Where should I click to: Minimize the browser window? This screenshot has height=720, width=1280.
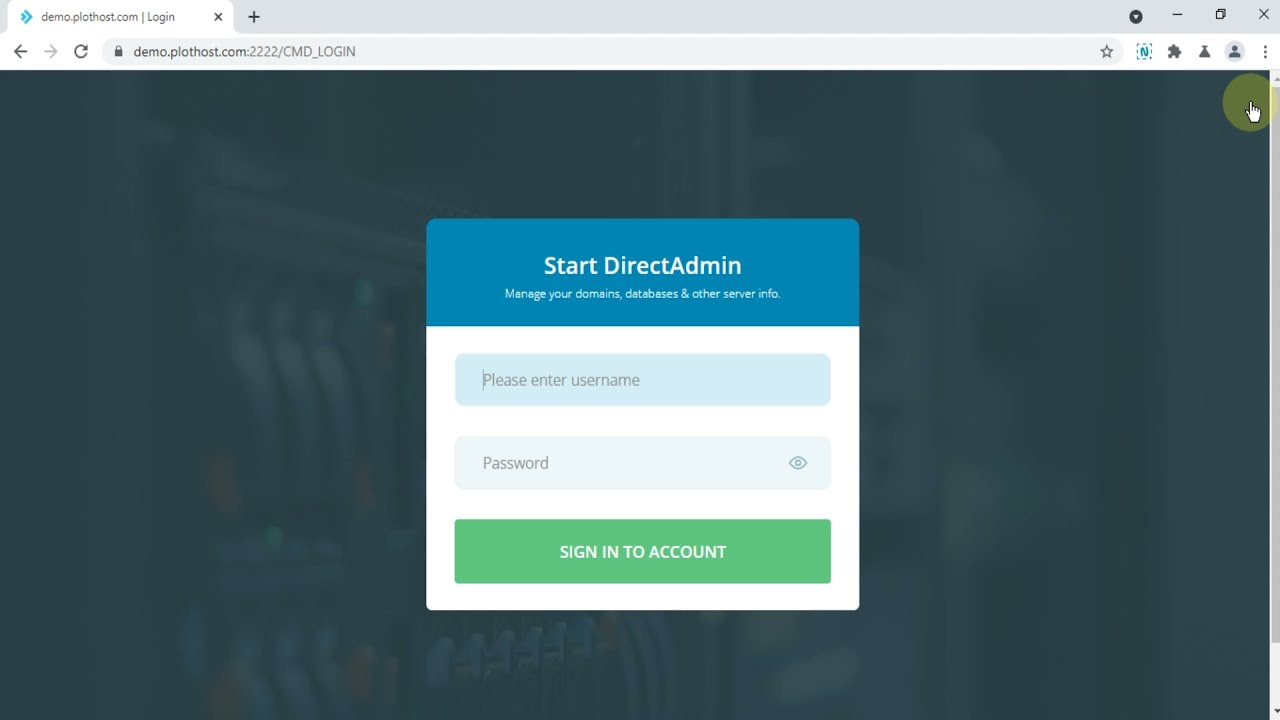coord(1177,15)
